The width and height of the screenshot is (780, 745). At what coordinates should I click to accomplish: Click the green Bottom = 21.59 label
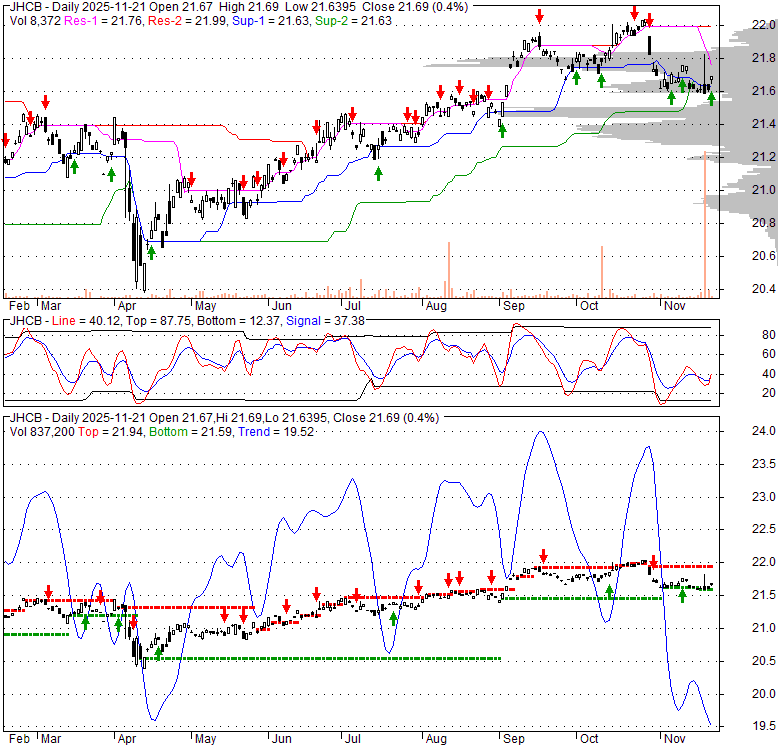(x=191, y=432)
